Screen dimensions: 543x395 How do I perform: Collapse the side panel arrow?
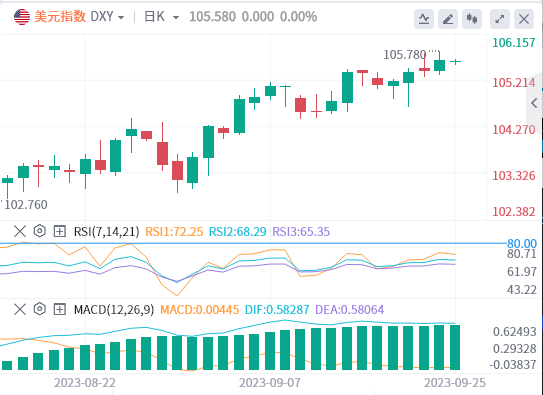coord(534,103)
